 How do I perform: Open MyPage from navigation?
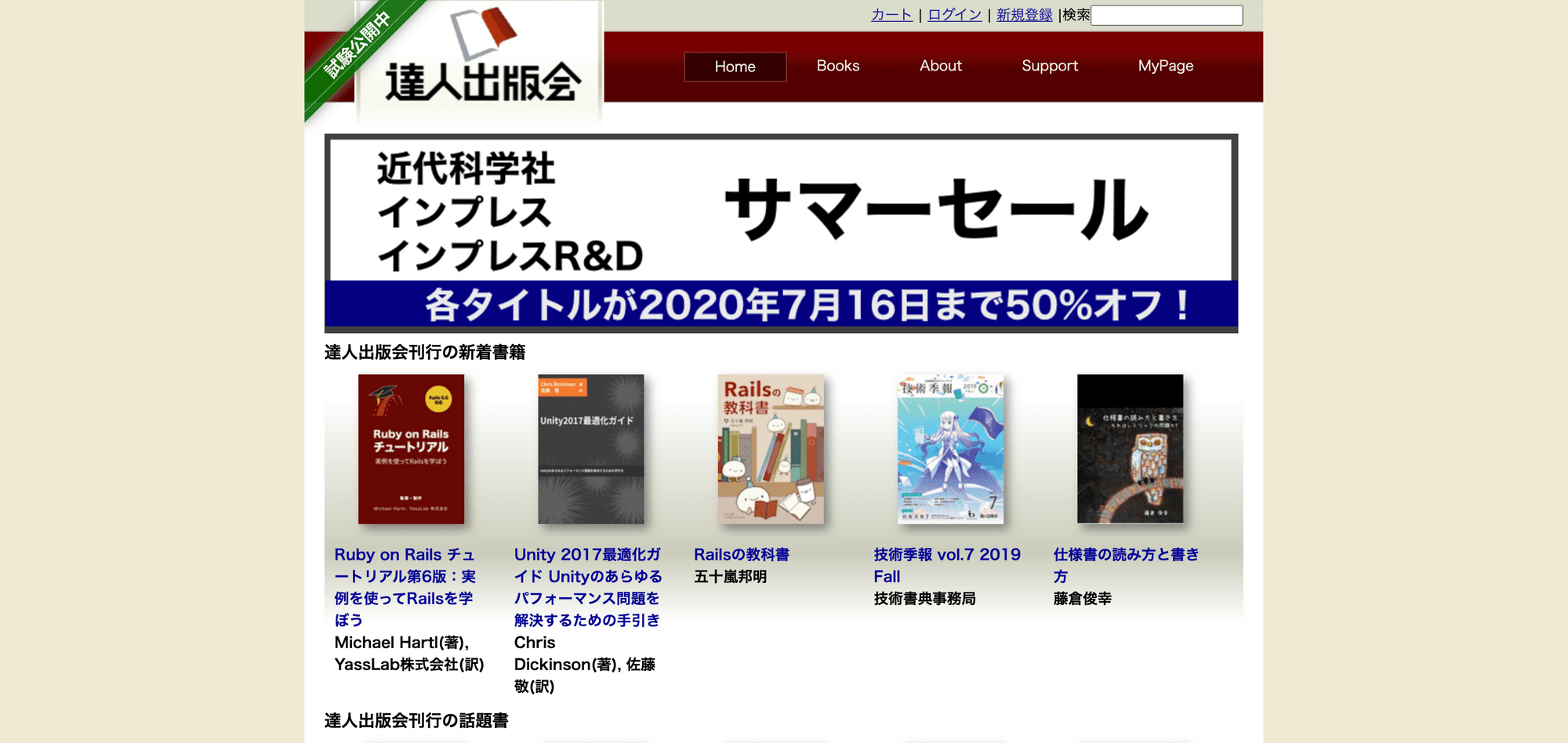click(x=1165, y=66)
